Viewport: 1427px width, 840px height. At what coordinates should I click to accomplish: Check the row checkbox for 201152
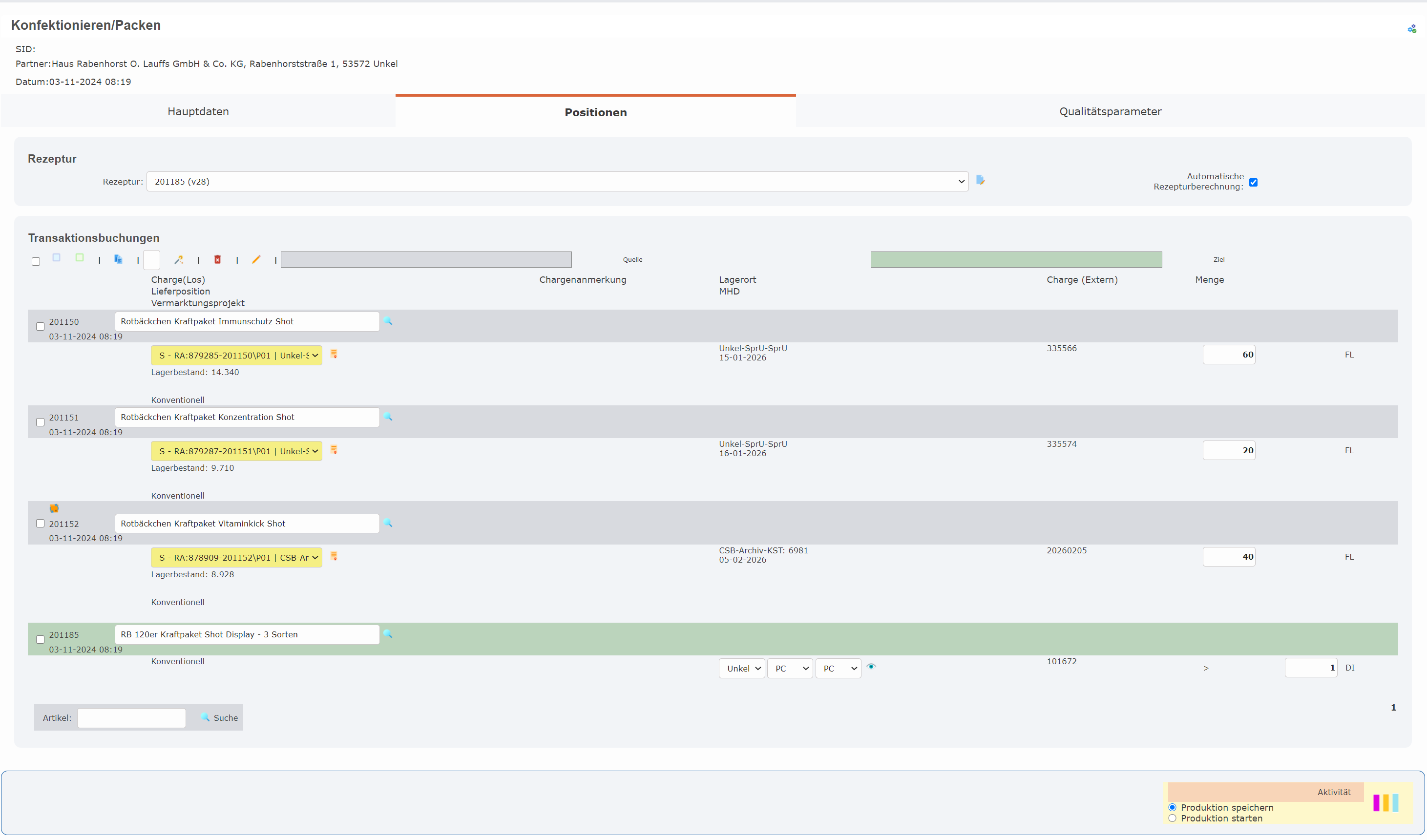click(x=40, y=524)
